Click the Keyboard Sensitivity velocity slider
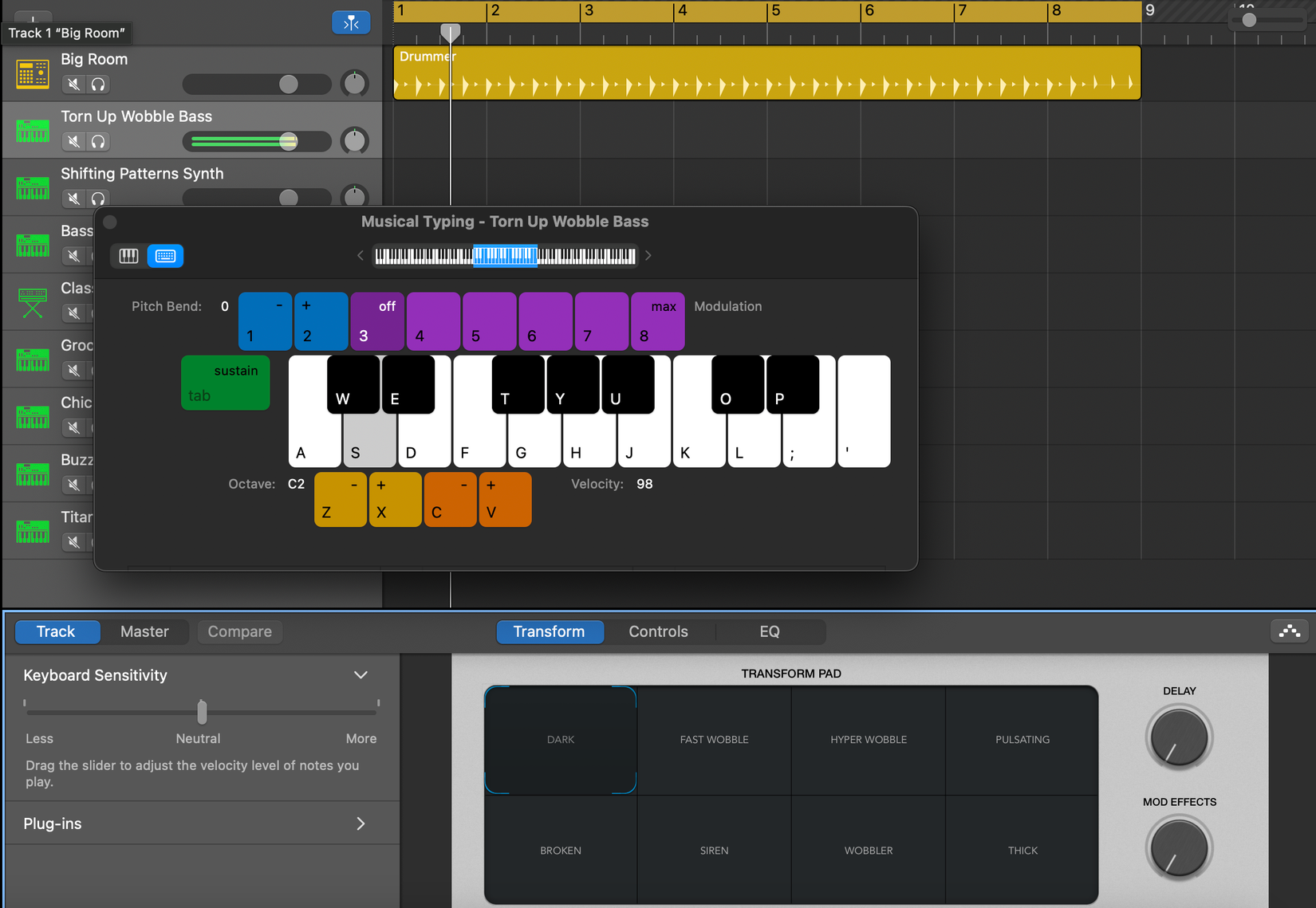 coord(201,712)
